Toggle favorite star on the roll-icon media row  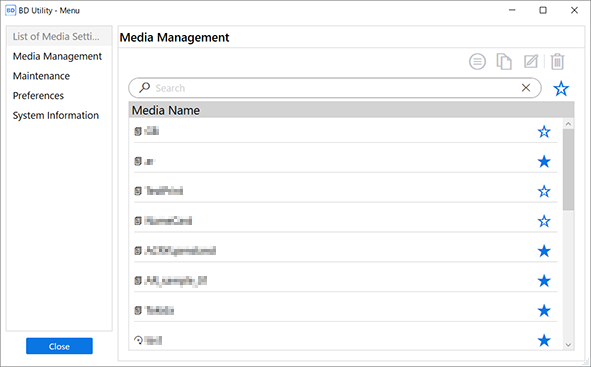[544, 341]
